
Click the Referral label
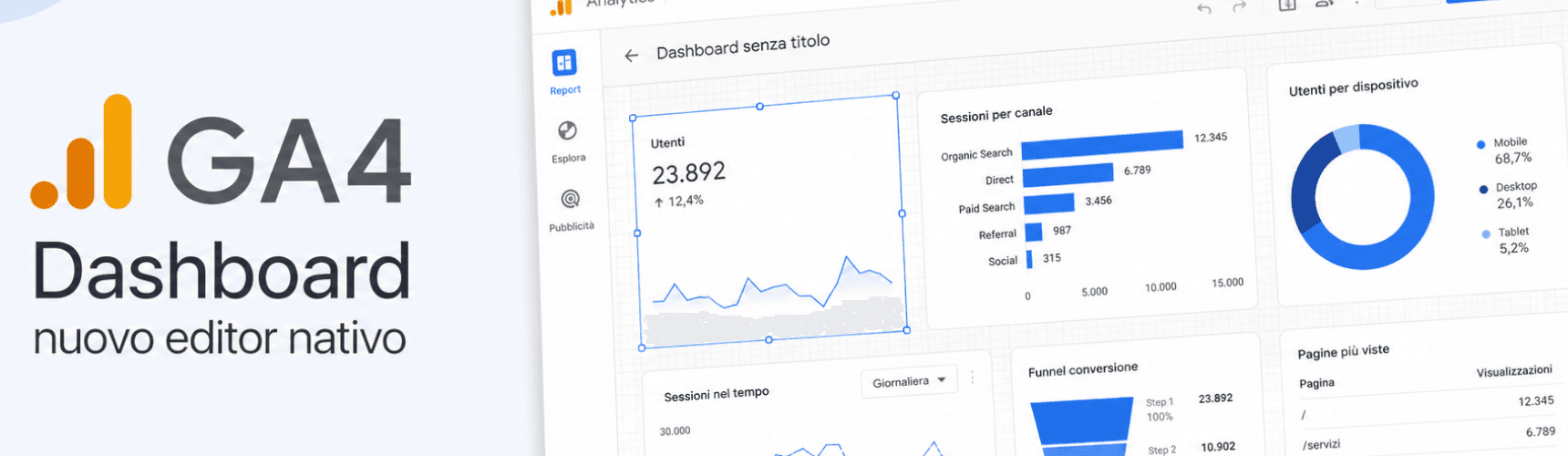tap(997, 234)
